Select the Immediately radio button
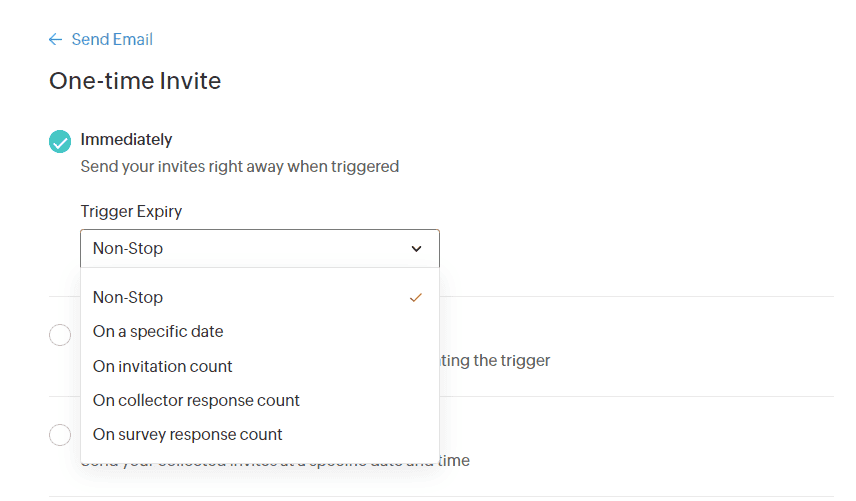The width and height of the screenshot is (856, 501). (x=60, y=142)
